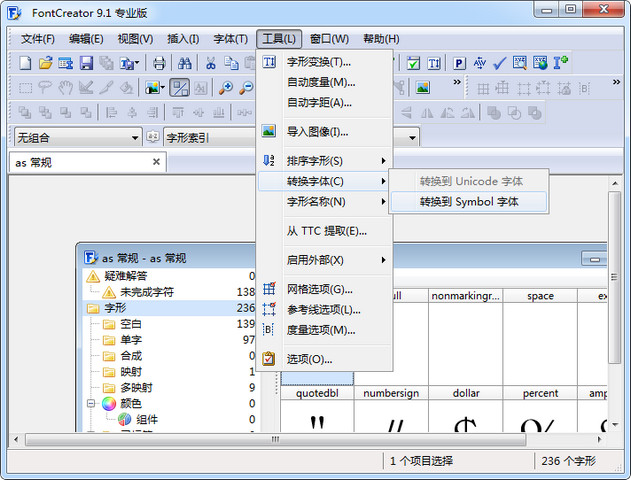Open the image background dropdown arrow

(x=163, y=87)
